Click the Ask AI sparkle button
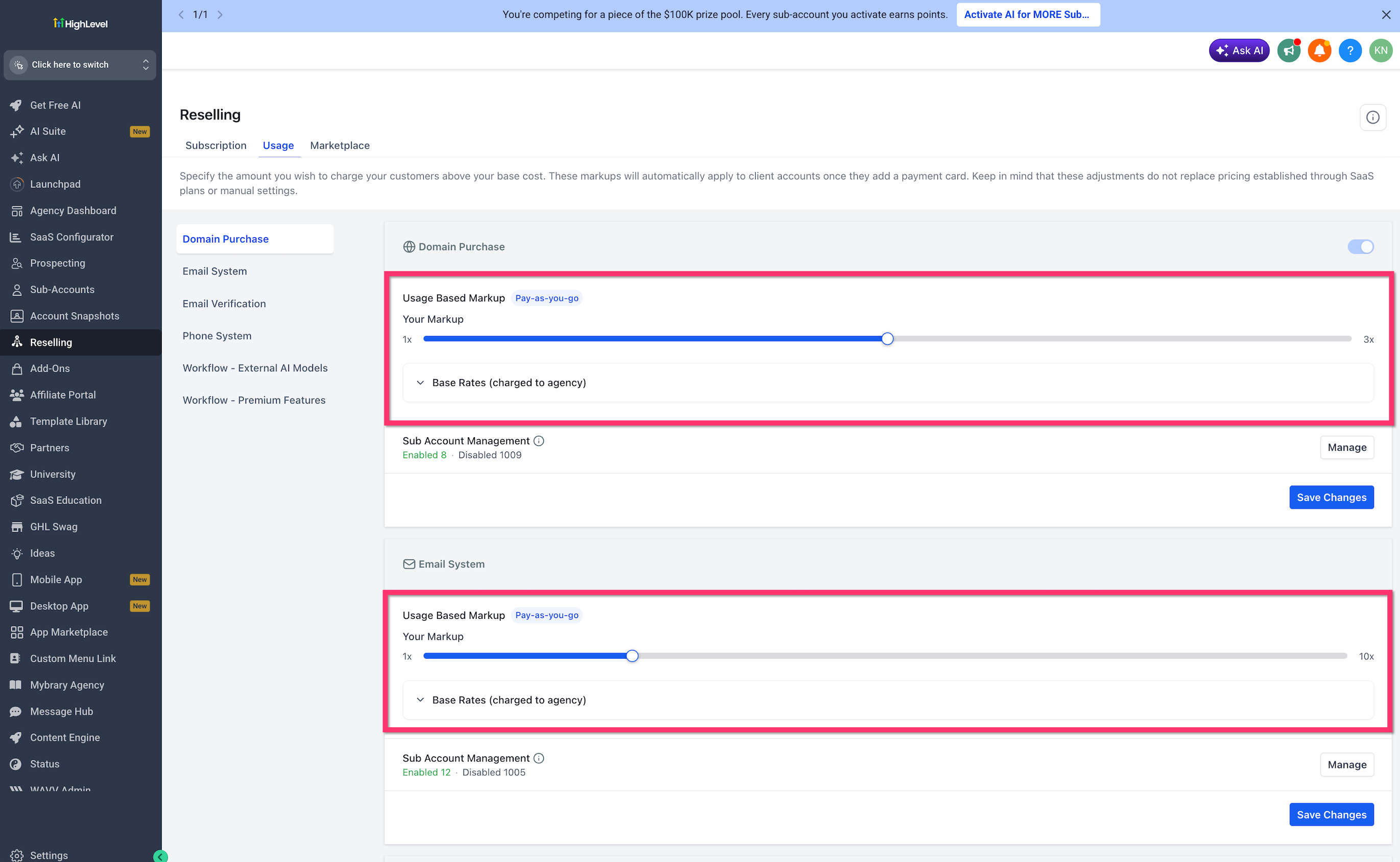This screenshot has width=1400, height=862. [x=1239, y=51]
